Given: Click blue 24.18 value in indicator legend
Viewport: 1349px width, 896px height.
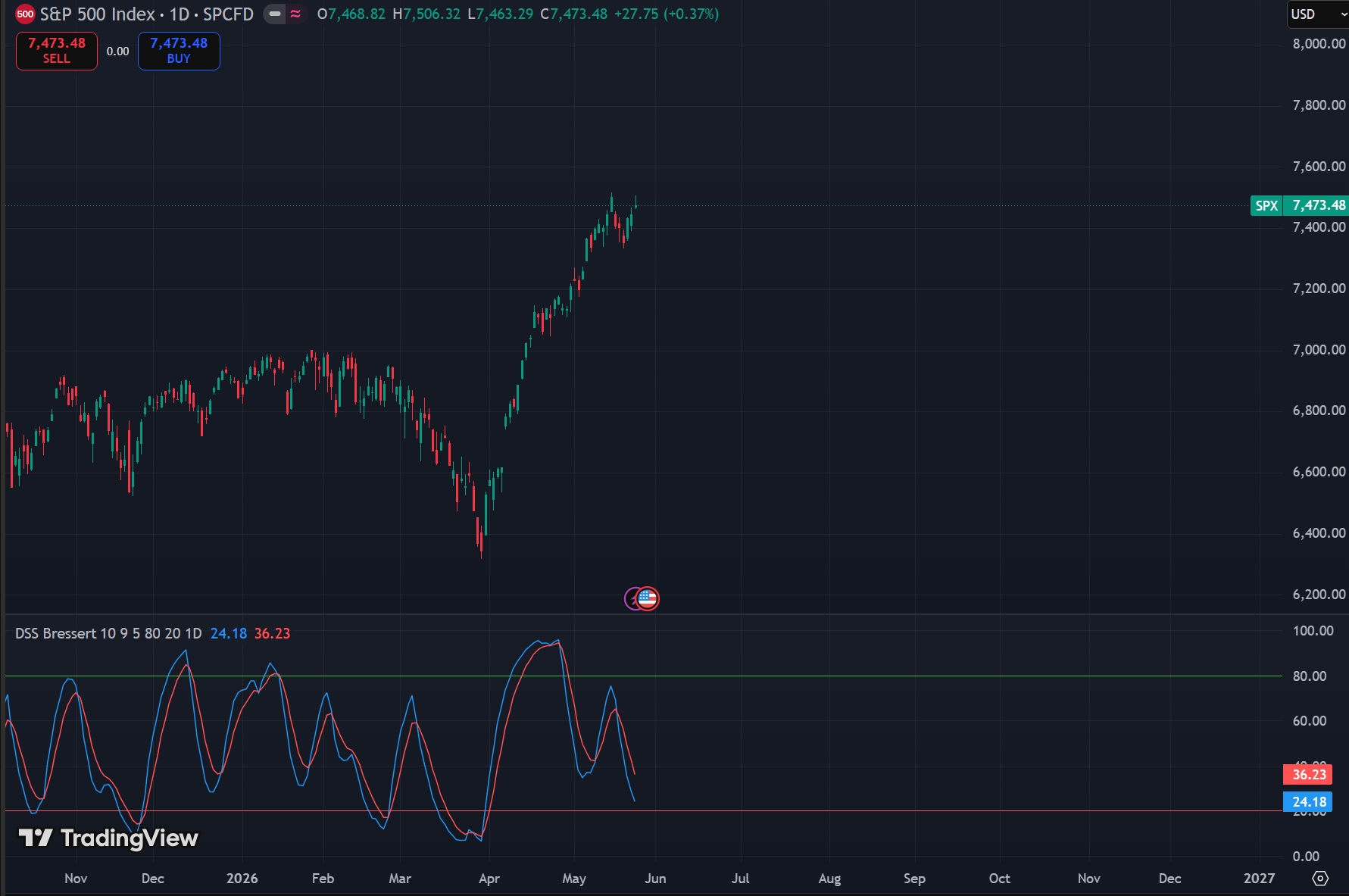Looking at the screenshot, I should (229, 633).
